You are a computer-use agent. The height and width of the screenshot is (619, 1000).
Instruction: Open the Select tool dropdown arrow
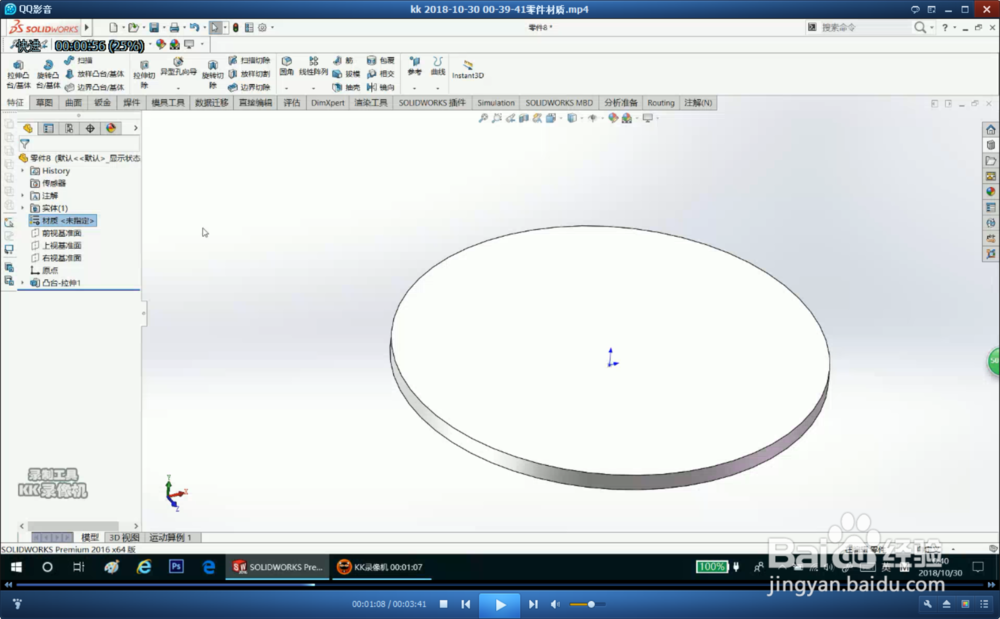[x=225, y=27]
